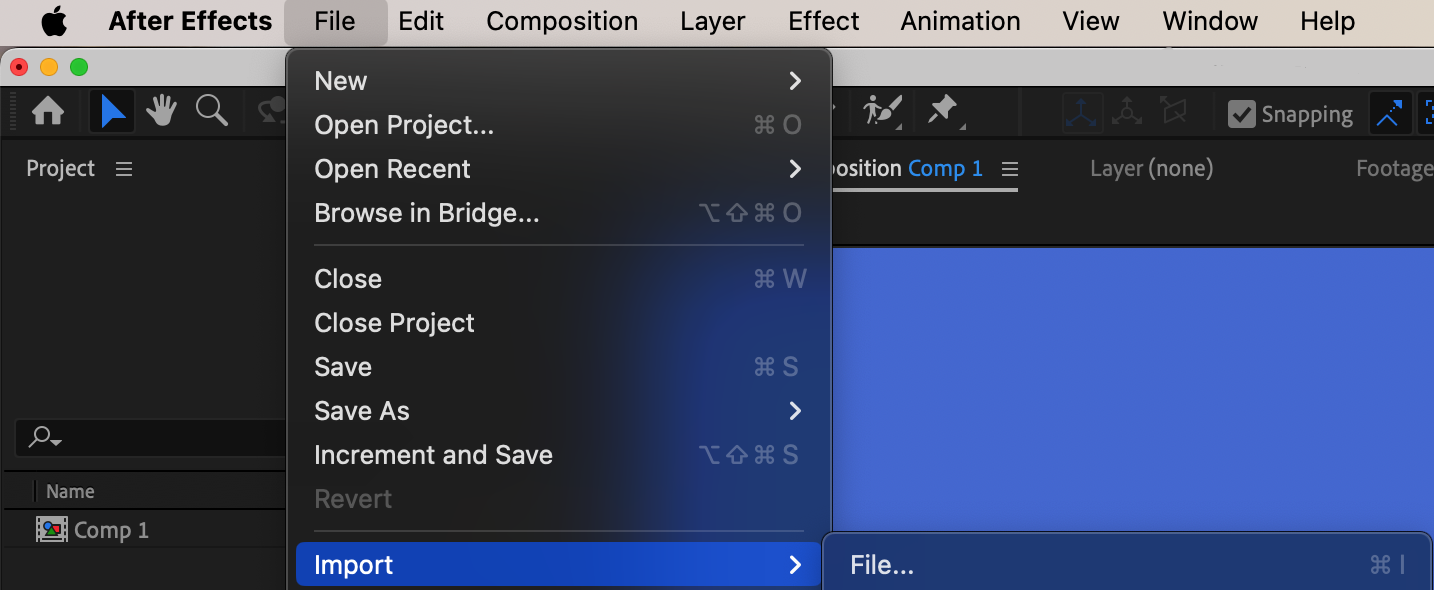
Task: Click the local axis mode icon
Action: (x=1082, y=113)
